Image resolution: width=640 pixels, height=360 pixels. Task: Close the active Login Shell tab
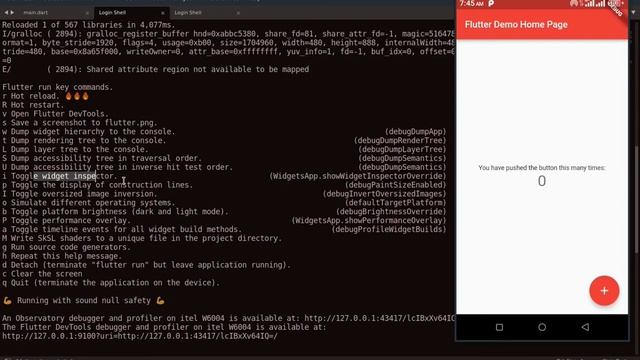point(162,13)
